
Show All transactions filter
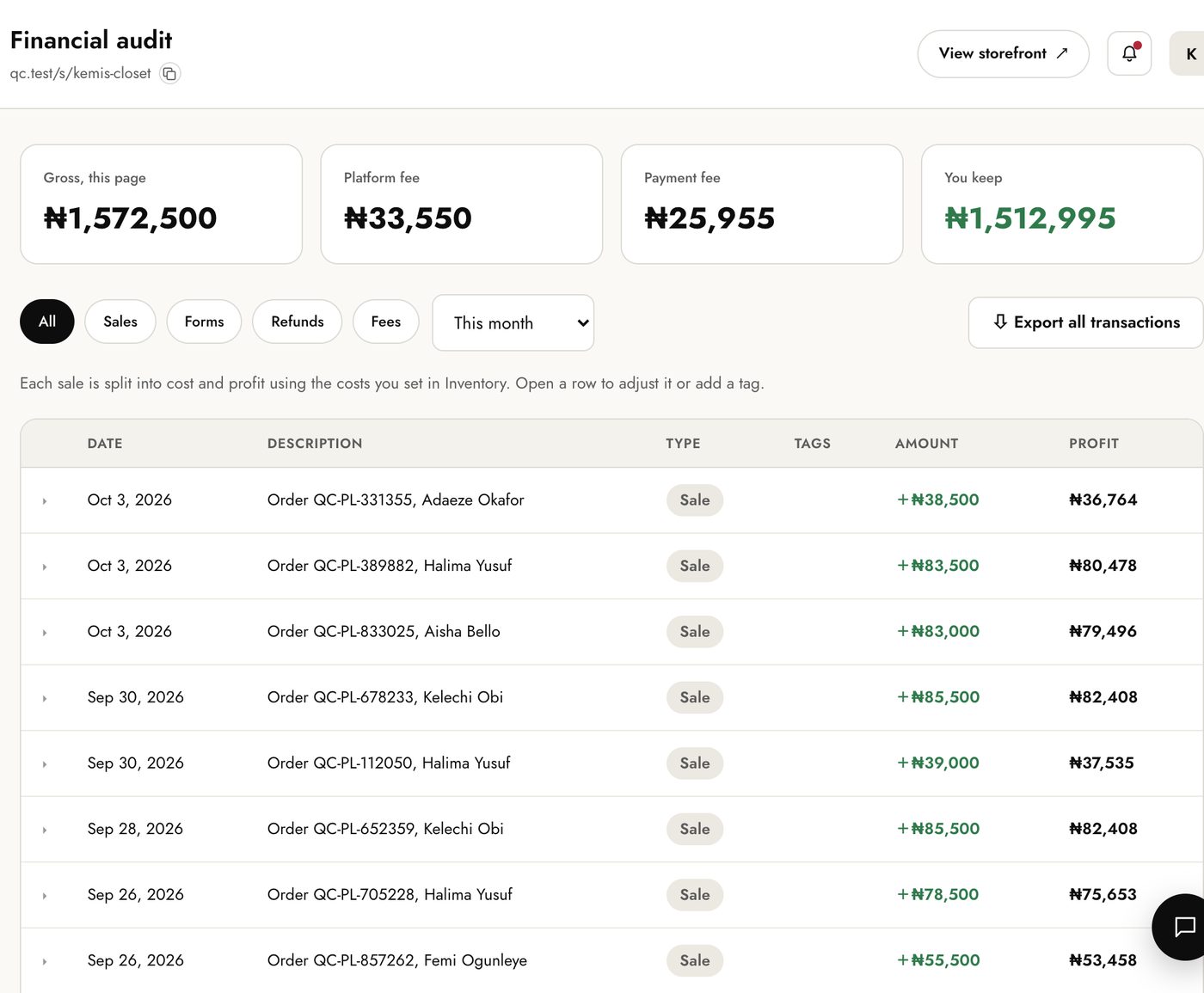coord(47,322)
